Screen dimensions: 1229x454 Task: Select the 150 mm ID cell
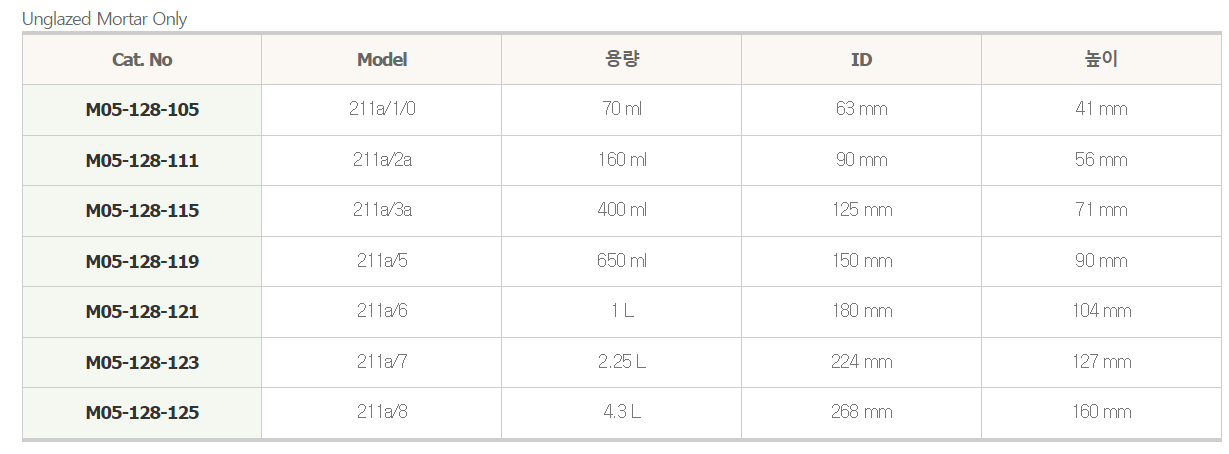862,262
